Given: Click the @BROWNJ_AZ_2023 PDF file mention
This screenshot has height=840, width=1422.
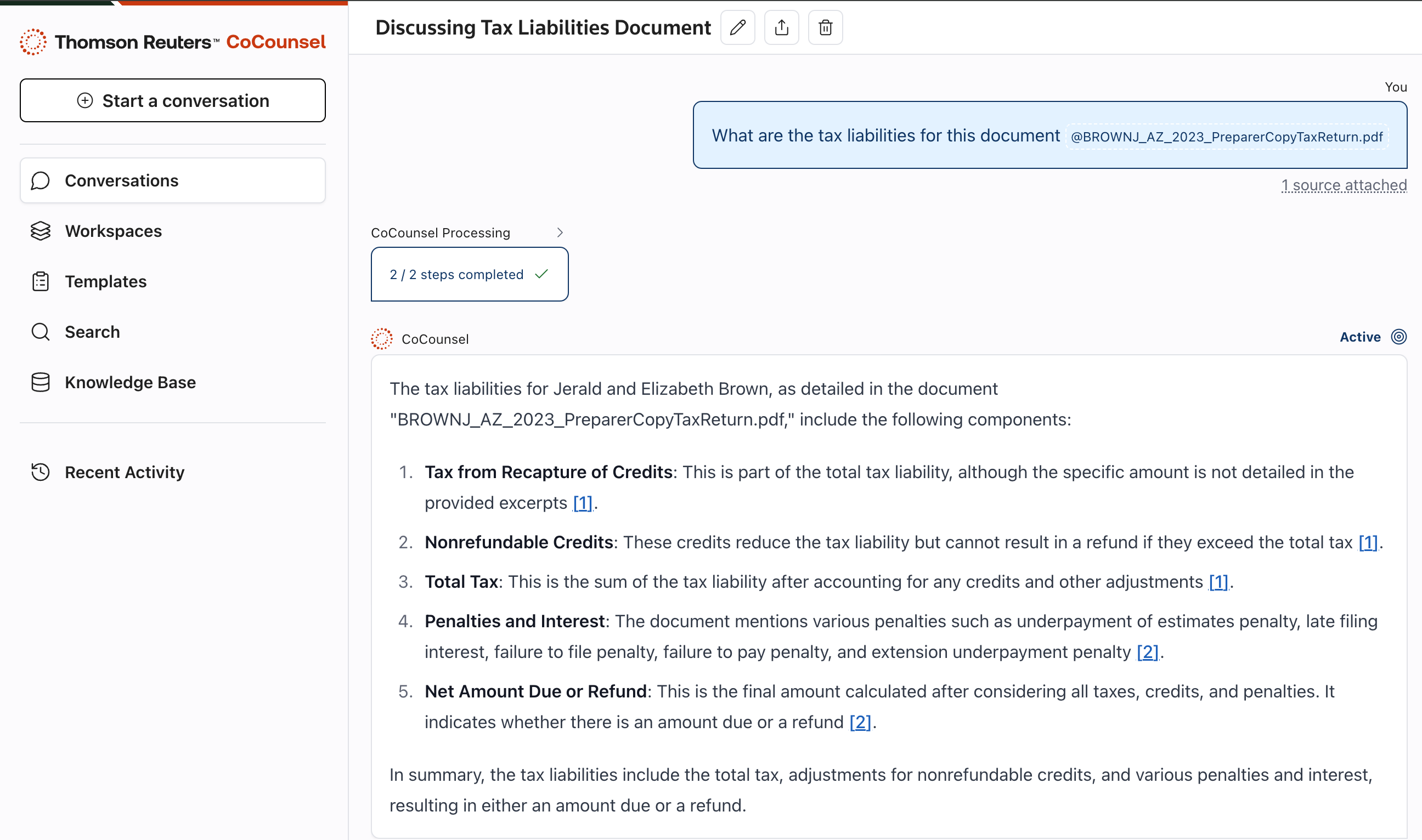Looking at the screenshot, I should tap(1226, 137).
